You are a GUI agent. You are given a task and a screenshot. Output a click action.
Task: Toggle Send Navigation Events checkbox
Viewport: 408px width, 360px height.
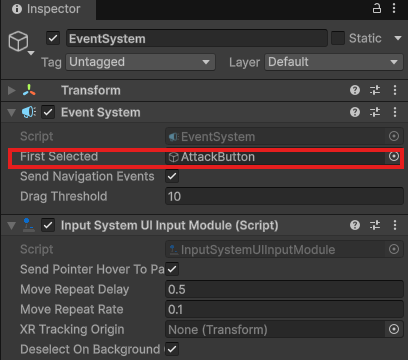pos(172,176)
